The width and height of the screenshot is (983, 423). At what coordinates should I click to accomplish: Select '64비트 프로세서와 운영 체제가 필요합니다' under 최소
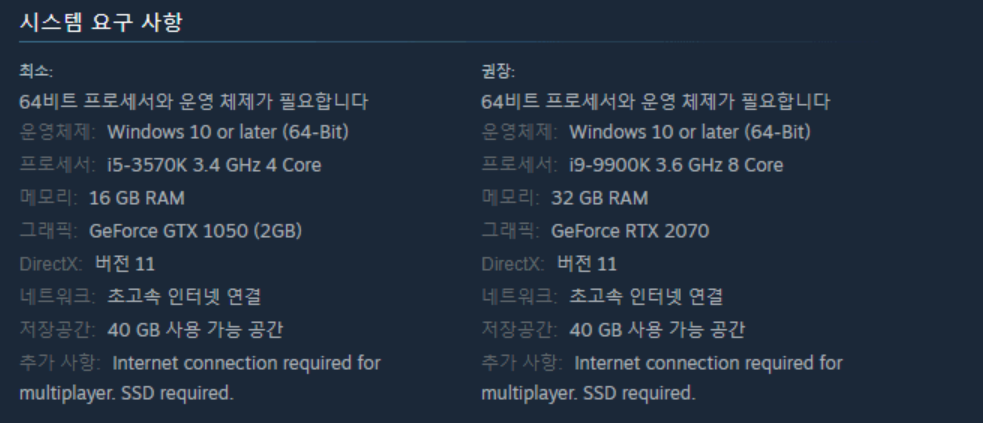point(194,102)
